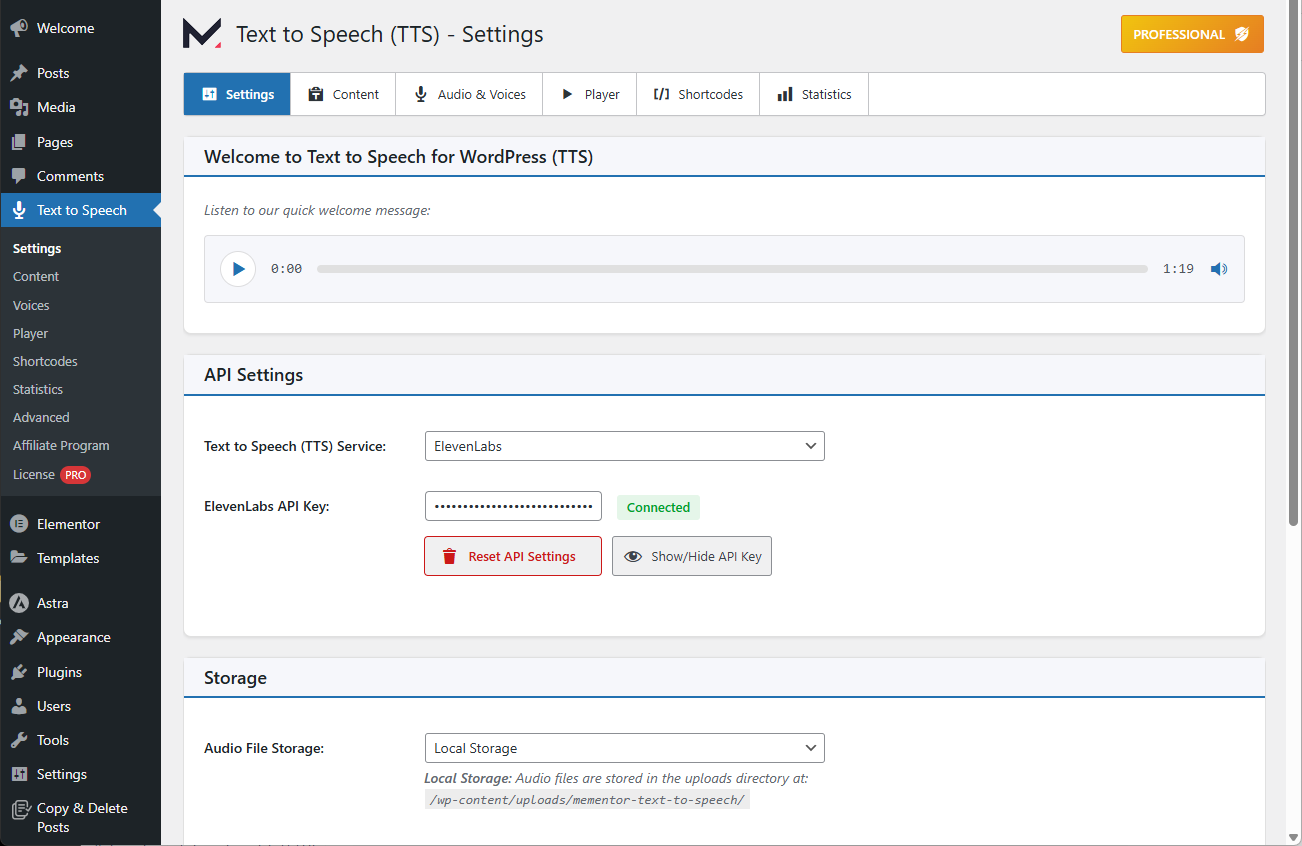Click the Content tab briefcase icon
The image size is (1302, 846).
316,94
